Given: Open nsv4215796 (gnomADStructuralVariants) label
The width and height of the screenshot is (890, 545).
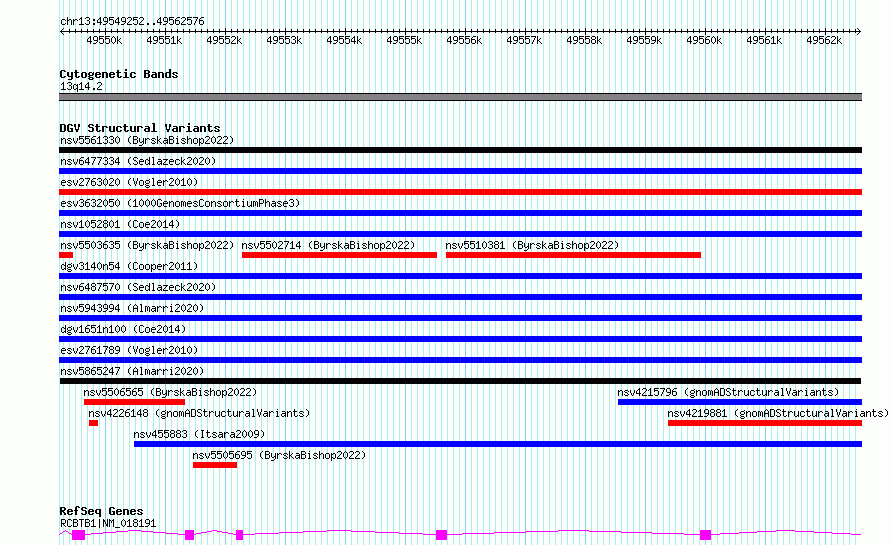Looking at the screenshot, I should coord(728,392).
